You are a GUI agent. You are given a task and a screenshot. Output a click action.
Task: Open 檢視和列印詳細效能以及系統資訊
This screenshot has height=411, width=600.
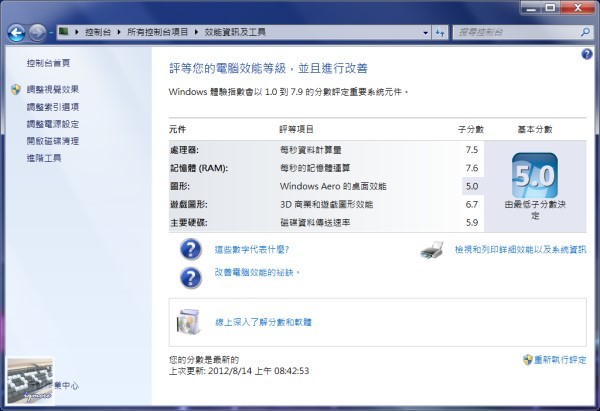click(x=520, y=250)
